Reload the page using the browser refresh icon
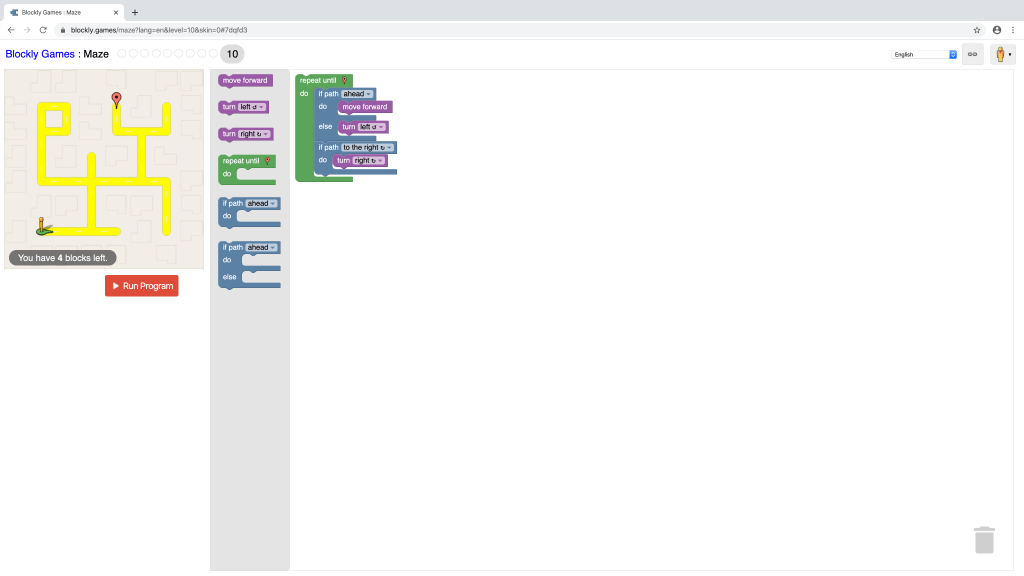 click(43, 30)
